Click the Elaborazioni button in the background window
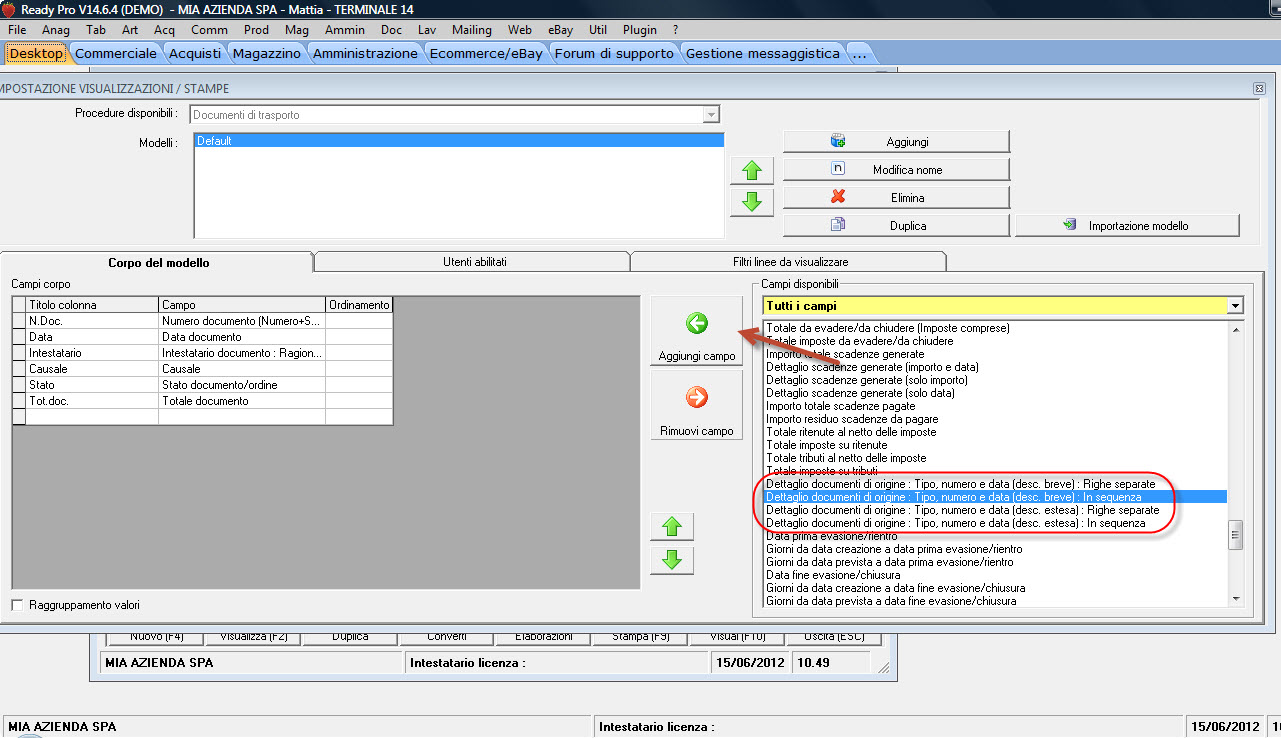 click(x=544, y=637)
